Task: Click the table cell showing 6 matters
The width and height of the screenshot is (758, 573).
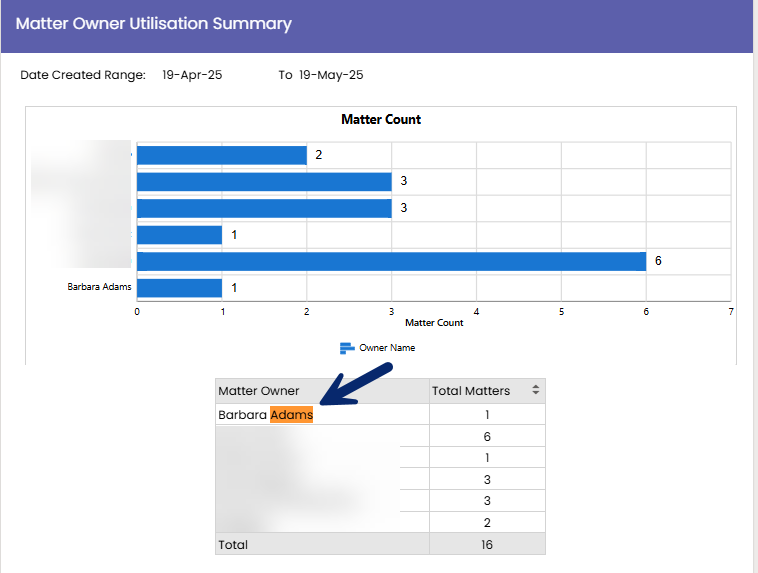Action: [x=487, y=436]
